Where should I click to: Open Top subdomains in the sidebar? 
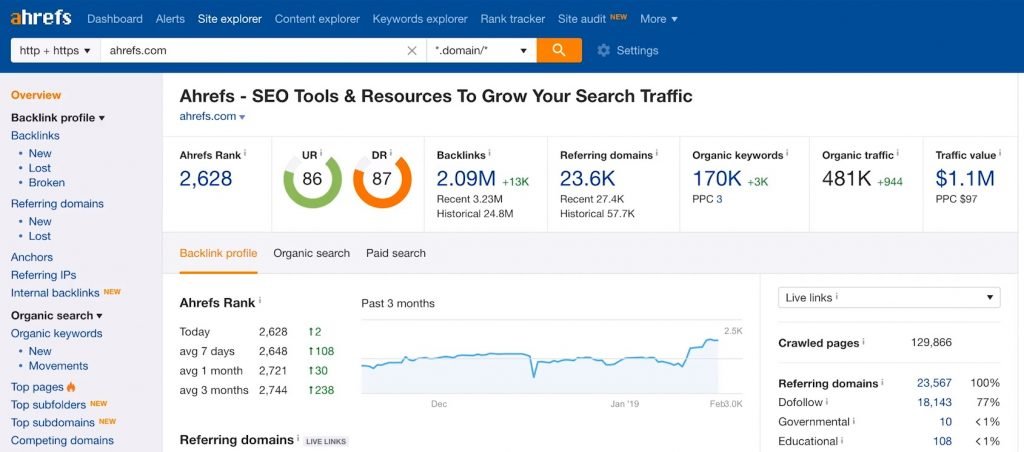point(53,422)
